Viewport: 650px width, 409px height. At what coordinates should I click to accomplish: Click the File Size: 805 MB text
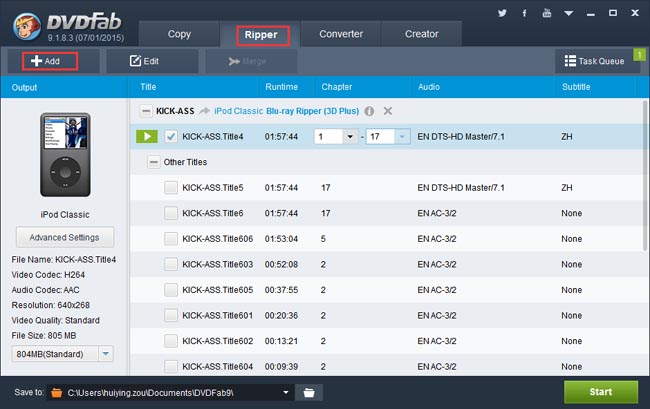click(x=44, y=336)
